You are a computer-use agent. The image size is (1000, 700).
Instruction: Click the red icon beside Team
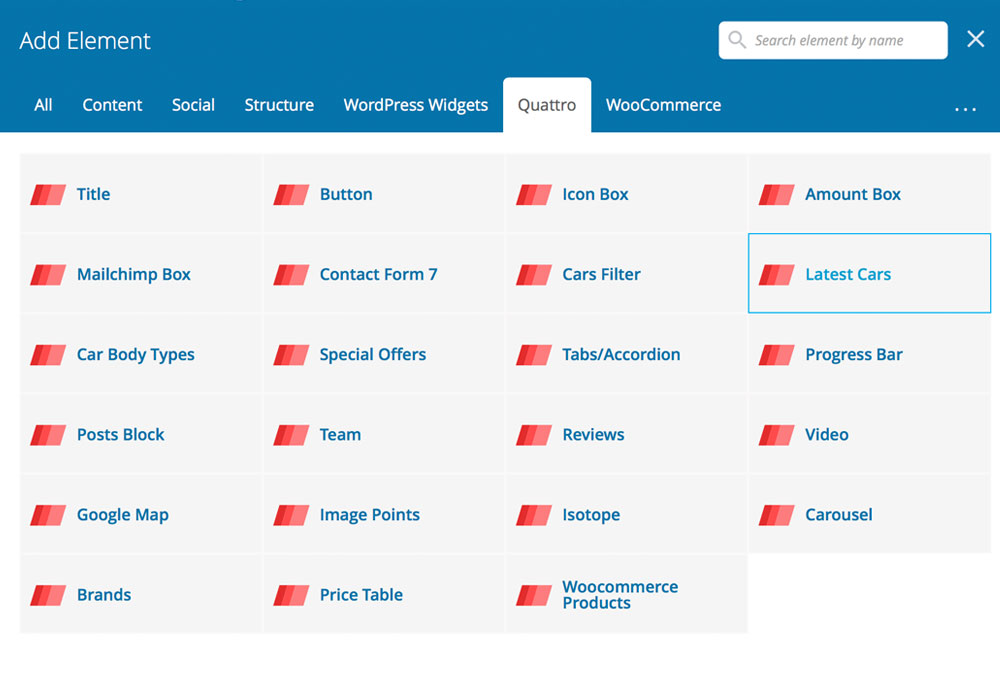291,435
